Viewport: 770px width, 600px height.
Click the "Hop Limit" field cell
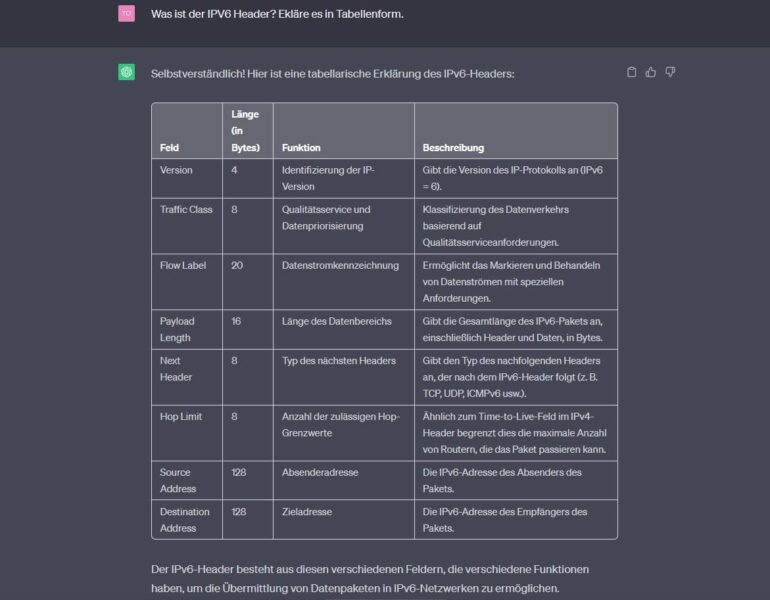coord(181,416)
